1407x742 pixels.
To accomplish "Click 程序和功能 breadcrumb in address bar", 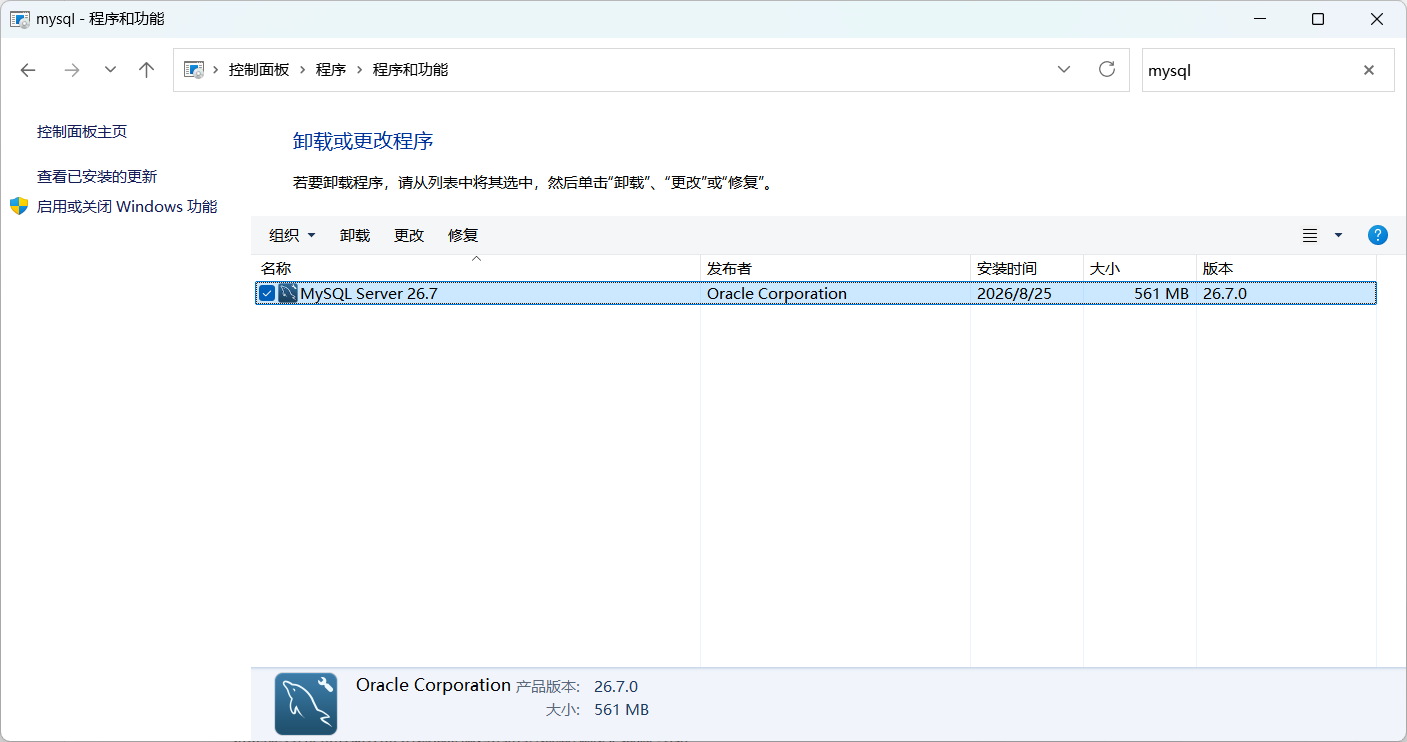I will [410, 70].
